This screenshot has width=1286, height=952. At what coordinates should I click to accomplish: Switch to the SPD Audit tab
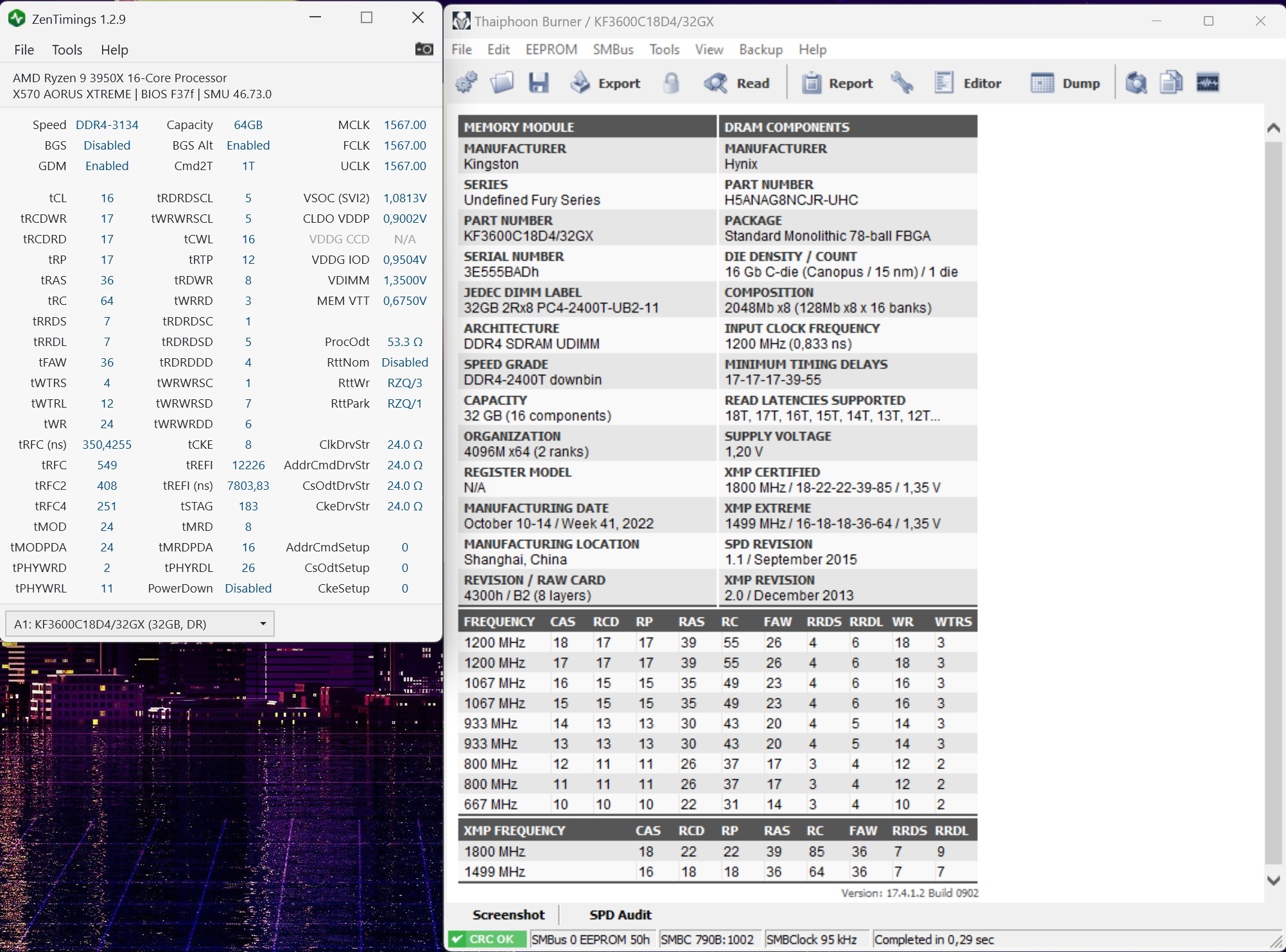(620, 915)
